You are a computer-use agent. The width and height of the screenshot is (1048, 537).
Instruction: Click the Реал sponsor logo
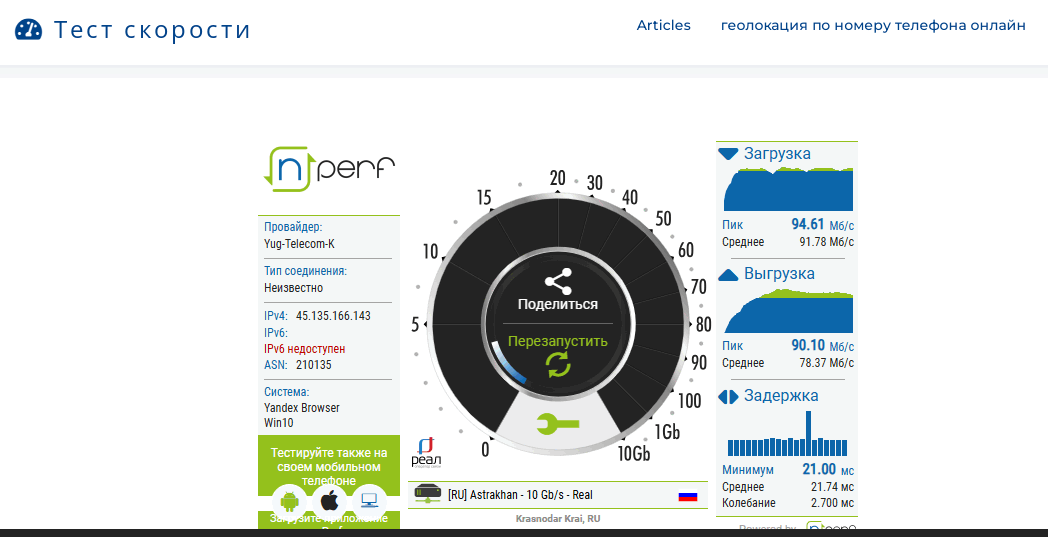pos(426,453)
